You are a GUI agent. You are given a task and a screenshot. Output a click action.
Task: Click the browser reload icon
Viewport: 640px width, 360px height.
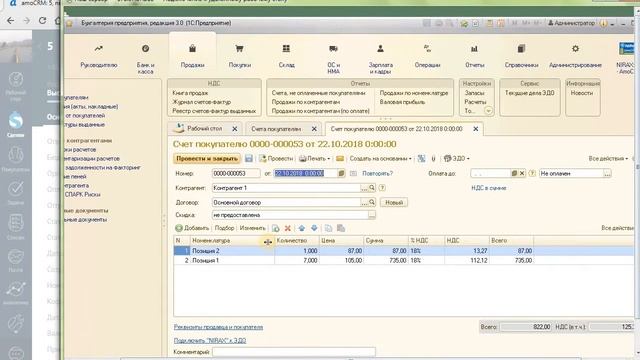42,20
